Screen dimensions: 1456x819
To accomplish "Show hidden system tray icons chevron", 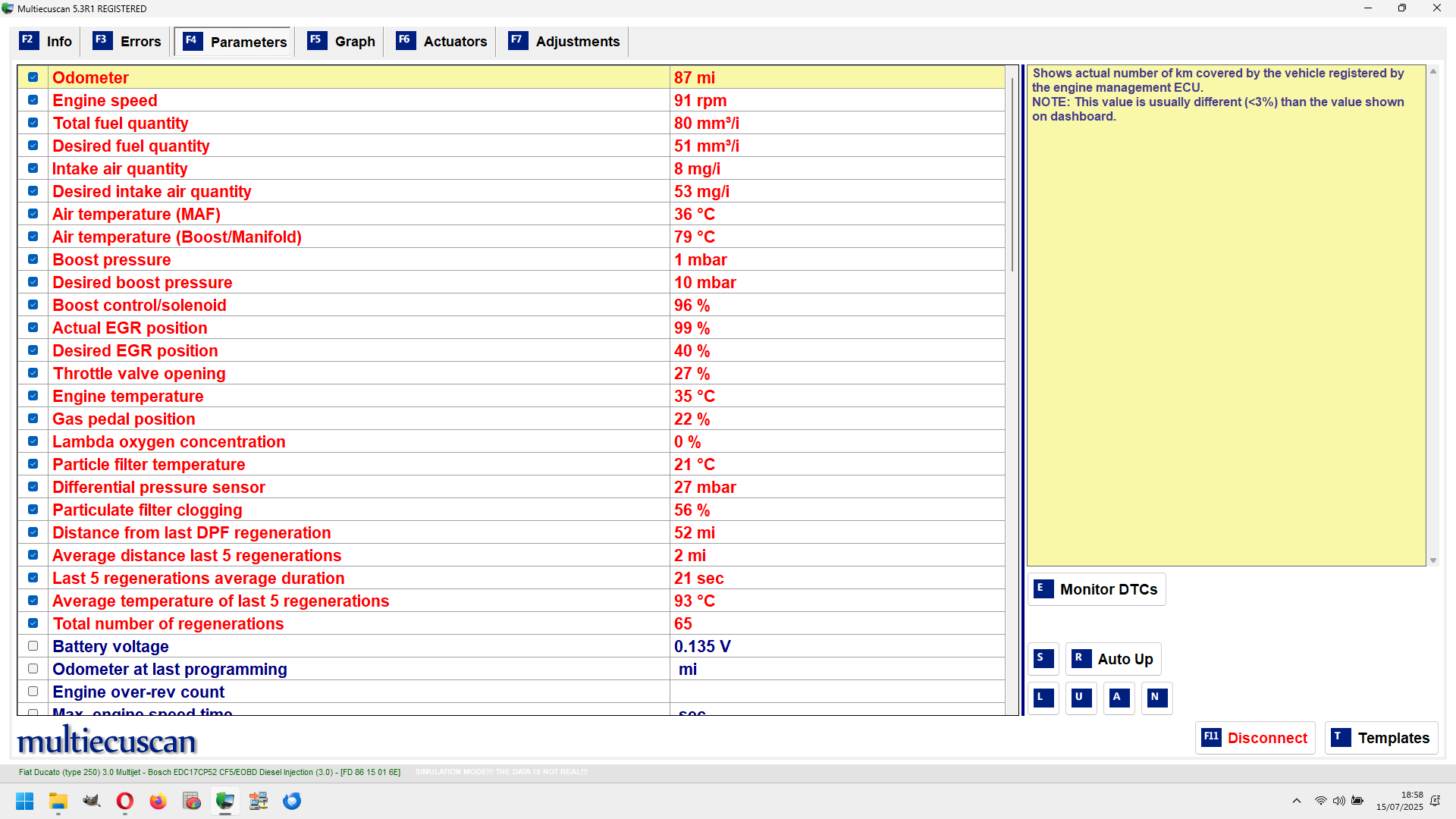I will (x=1297, y=801).
